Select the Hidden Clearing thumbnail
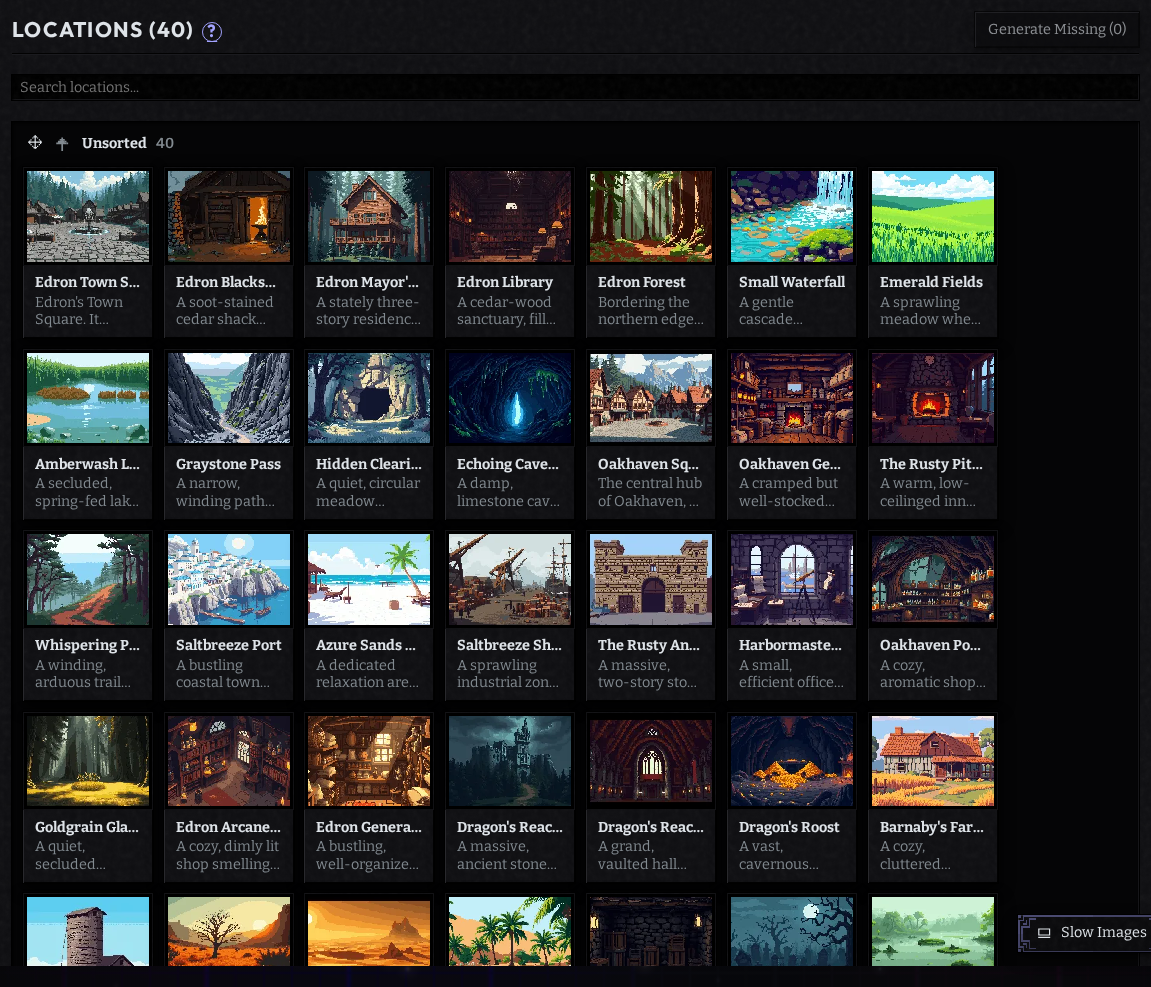Viewport: 1151px width, 987px height. (x=369, y=398)
